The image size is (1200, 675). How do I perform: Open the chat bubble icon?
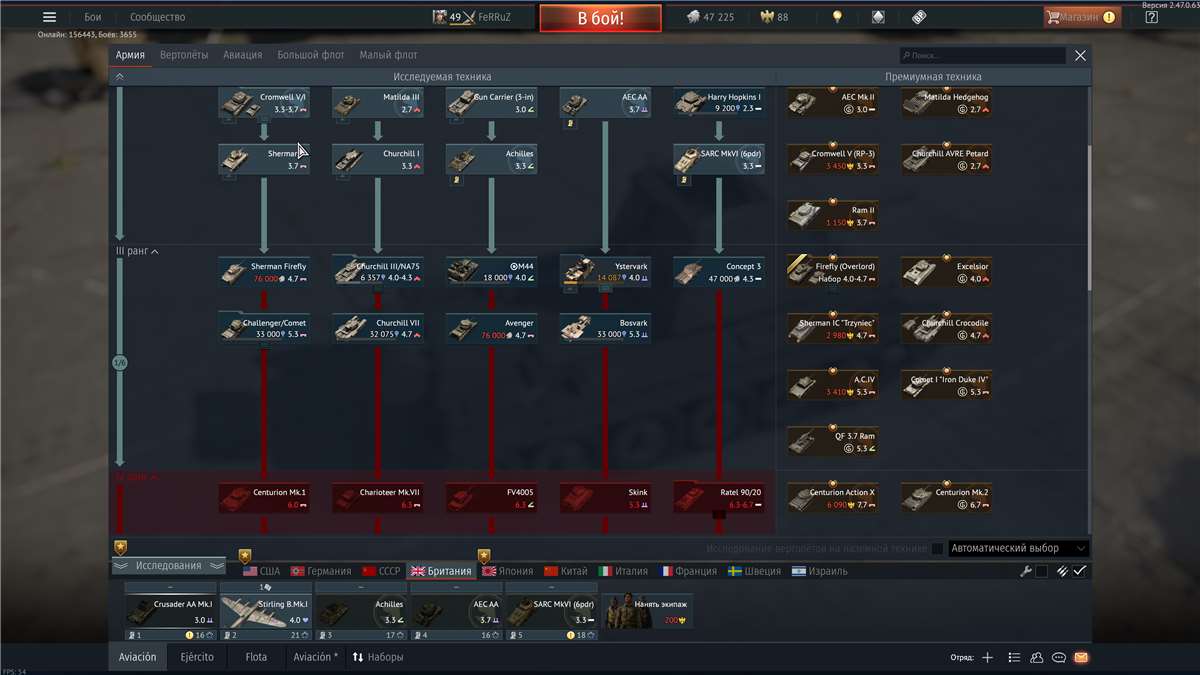[x=1059, y=658]
